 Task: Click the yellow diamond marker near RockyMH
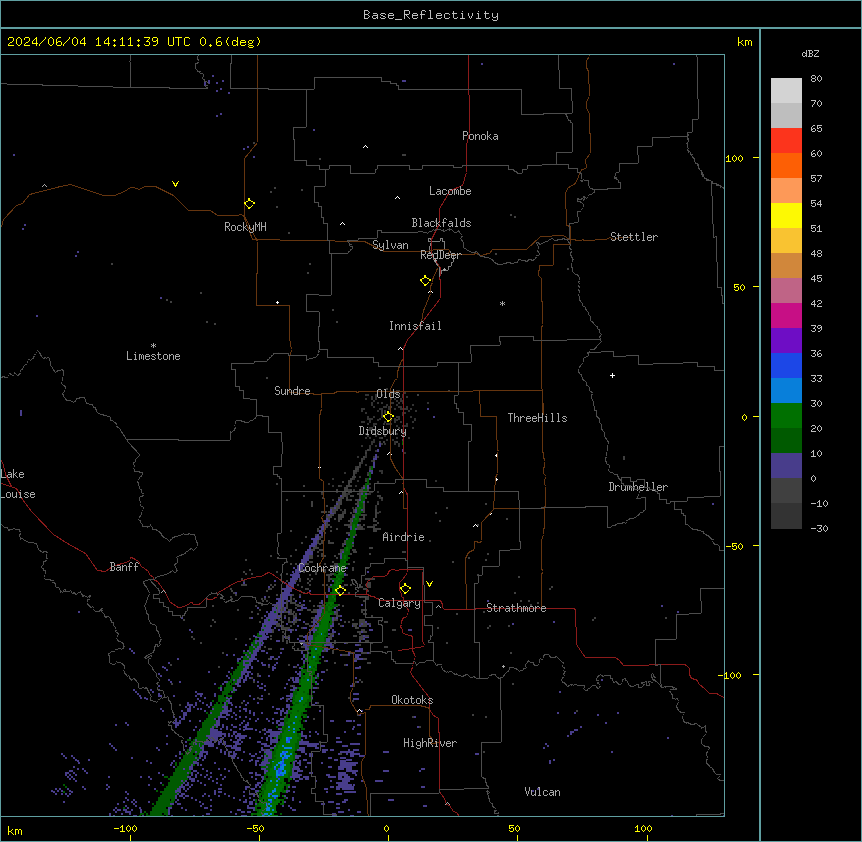point(249,203)
